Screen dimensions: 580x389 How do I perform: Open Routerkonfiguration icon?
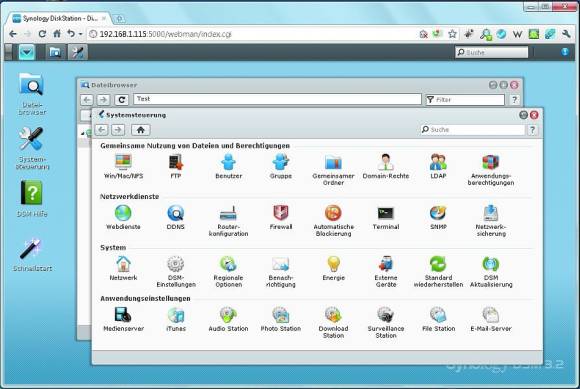click(228, 220)
